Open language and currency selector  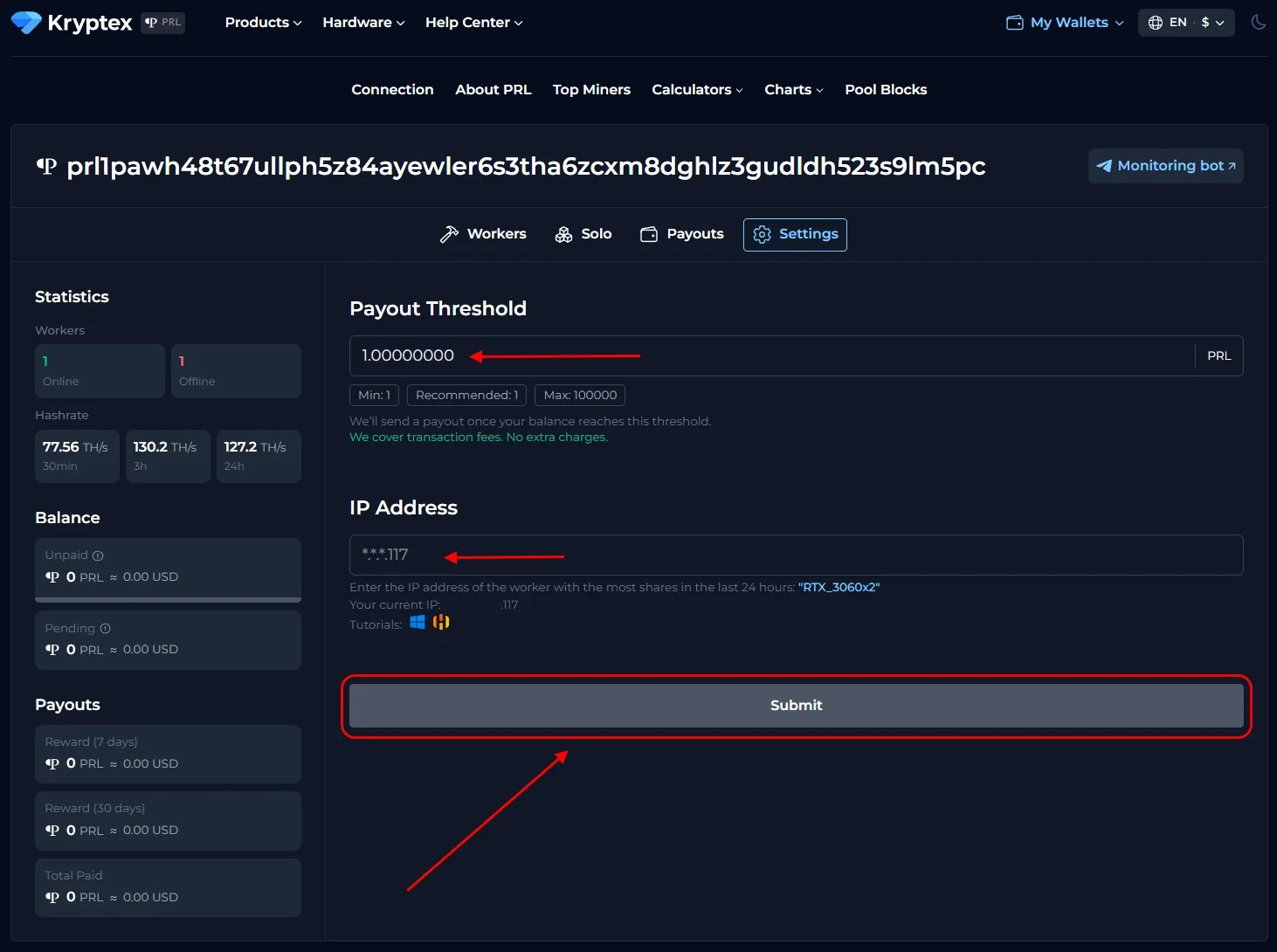click(x=1186, y=23)
